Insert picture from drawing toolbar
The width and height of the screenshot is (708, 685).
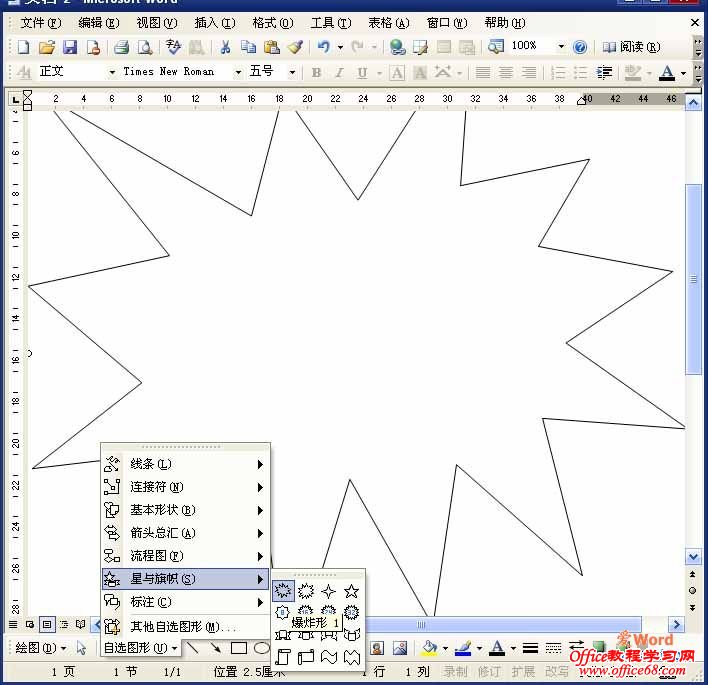coord(400,648)
